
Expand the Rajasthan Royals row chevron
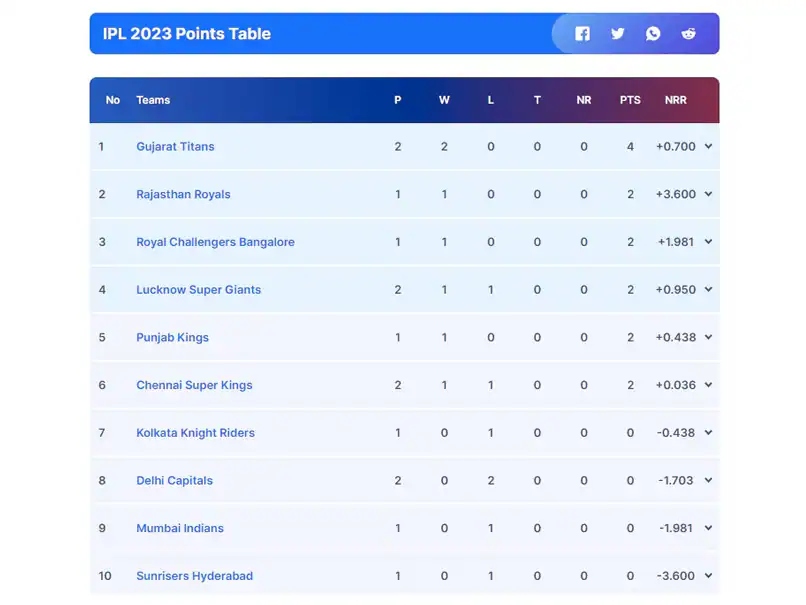708,194
